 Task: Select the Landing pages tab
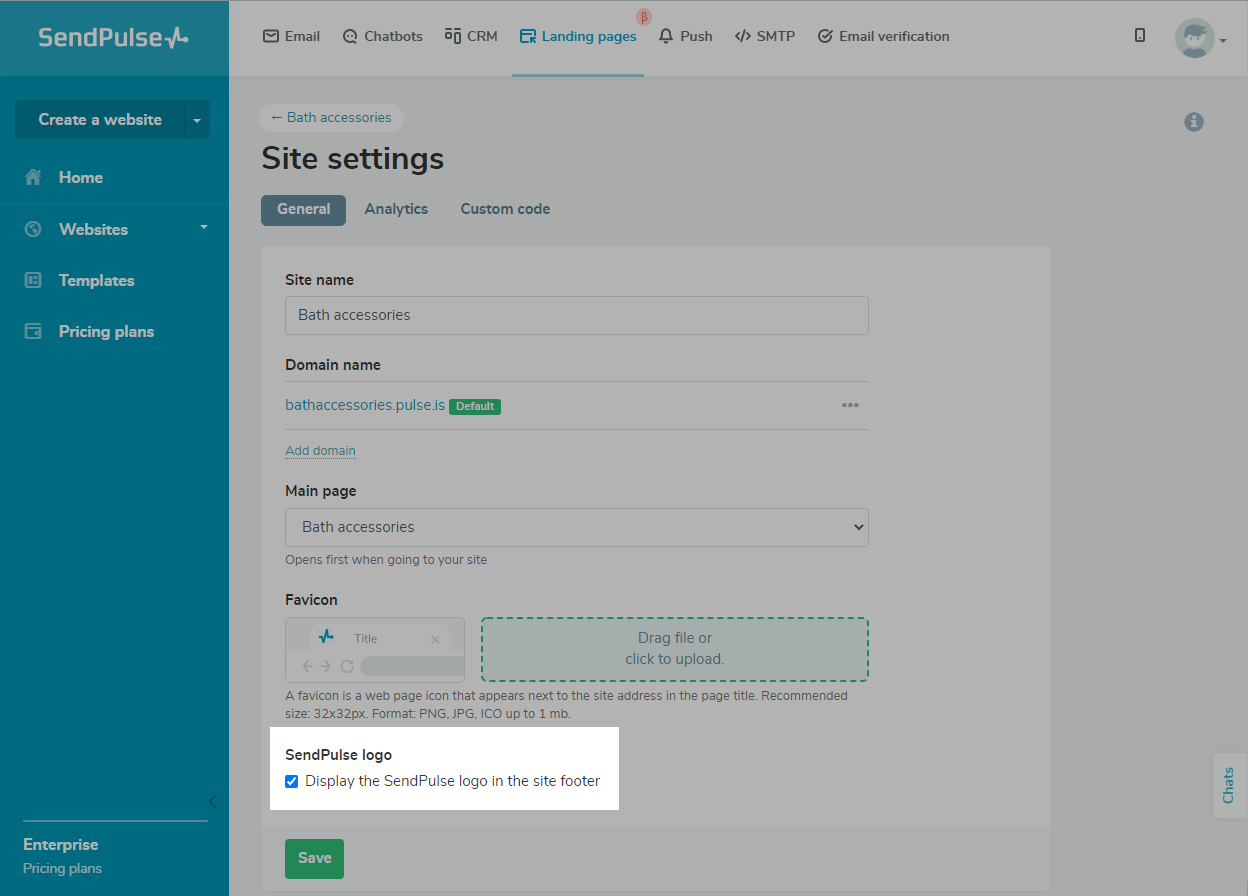click(578, 36)
